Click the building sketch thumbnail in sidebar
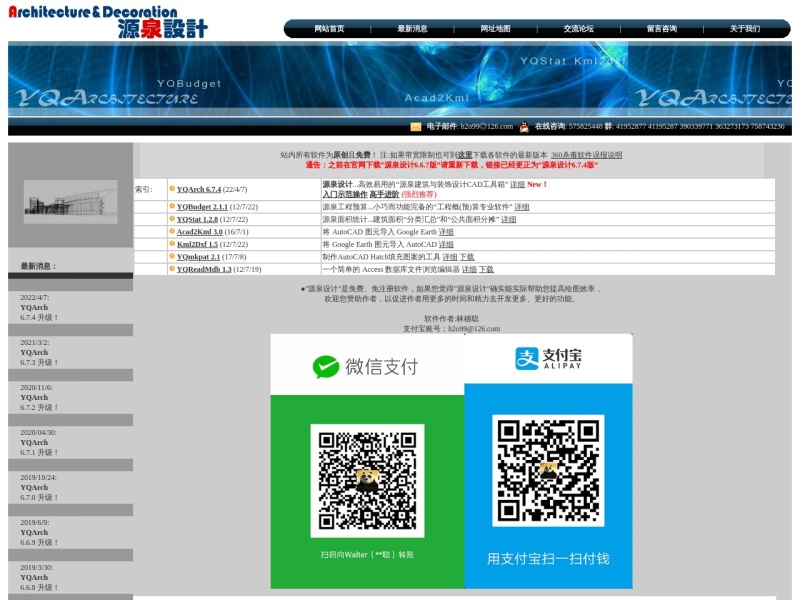The image size is (800, 600). (x=70, y=202)
